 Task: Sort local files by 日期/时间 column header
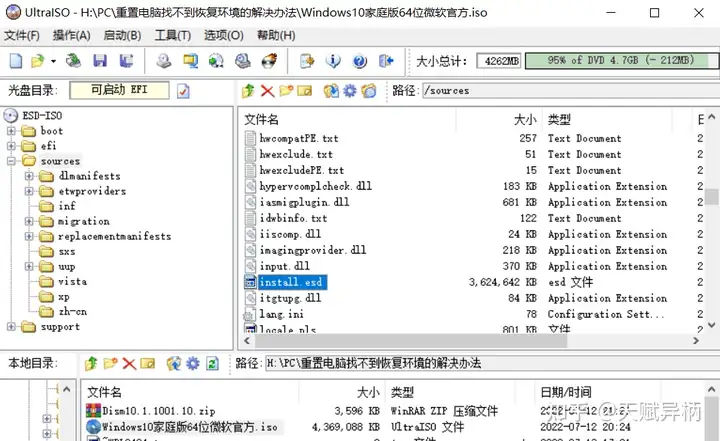[x=566, y=392]
